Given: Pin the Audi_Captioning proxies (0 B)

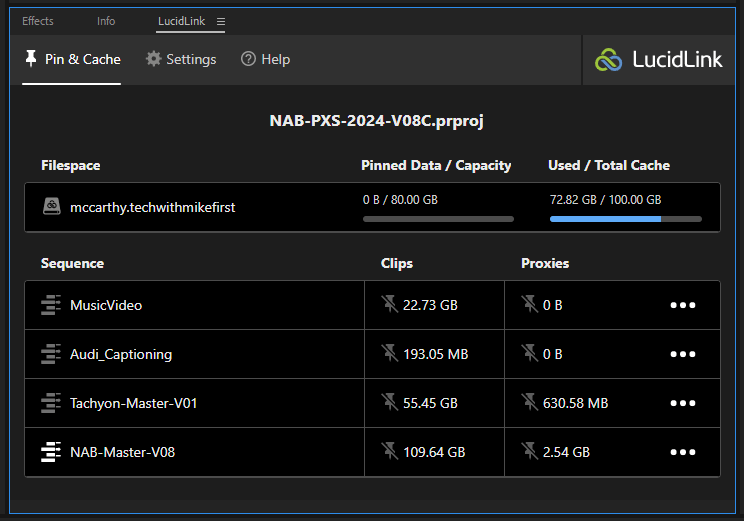Looking at the screenshot, I should point(529,353).
